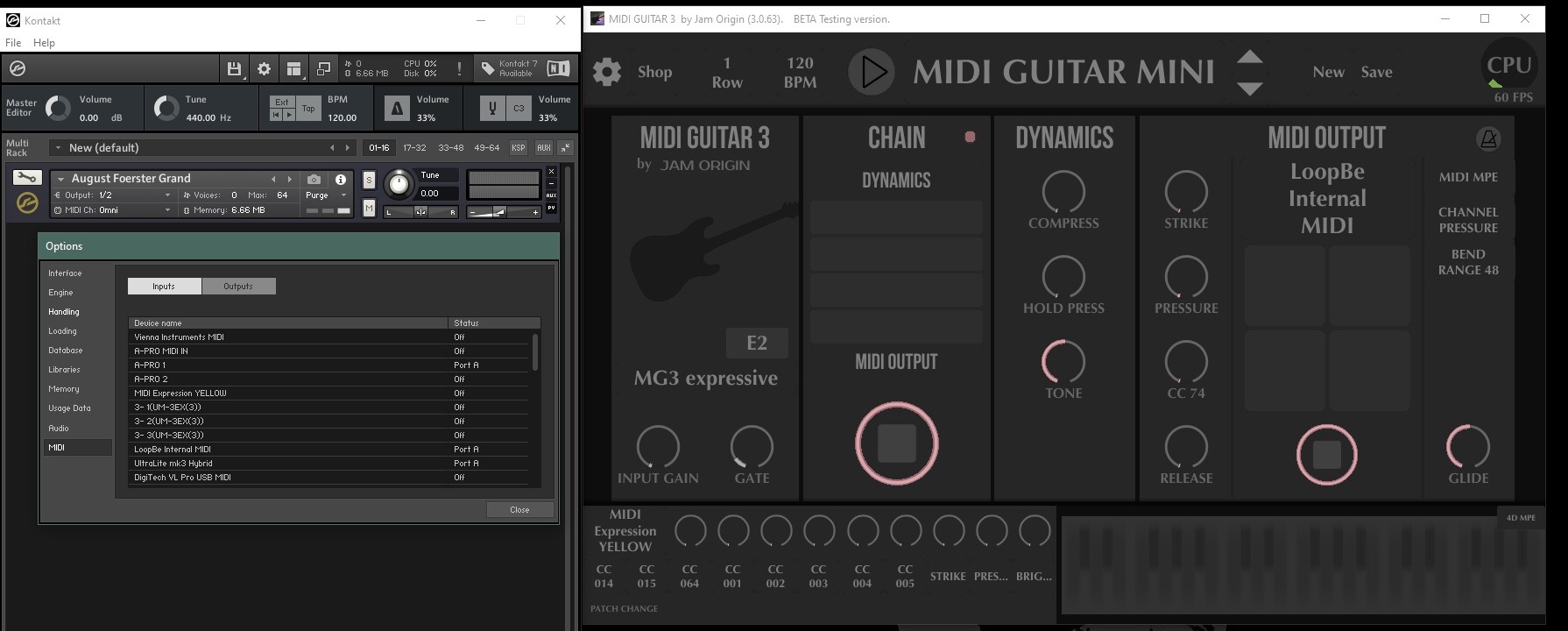Toggle MIDI OUTPUT panel pink ring button
Image resolution: width=1568 pixels, height=631 pixels.
click(x=1326, y=455)
